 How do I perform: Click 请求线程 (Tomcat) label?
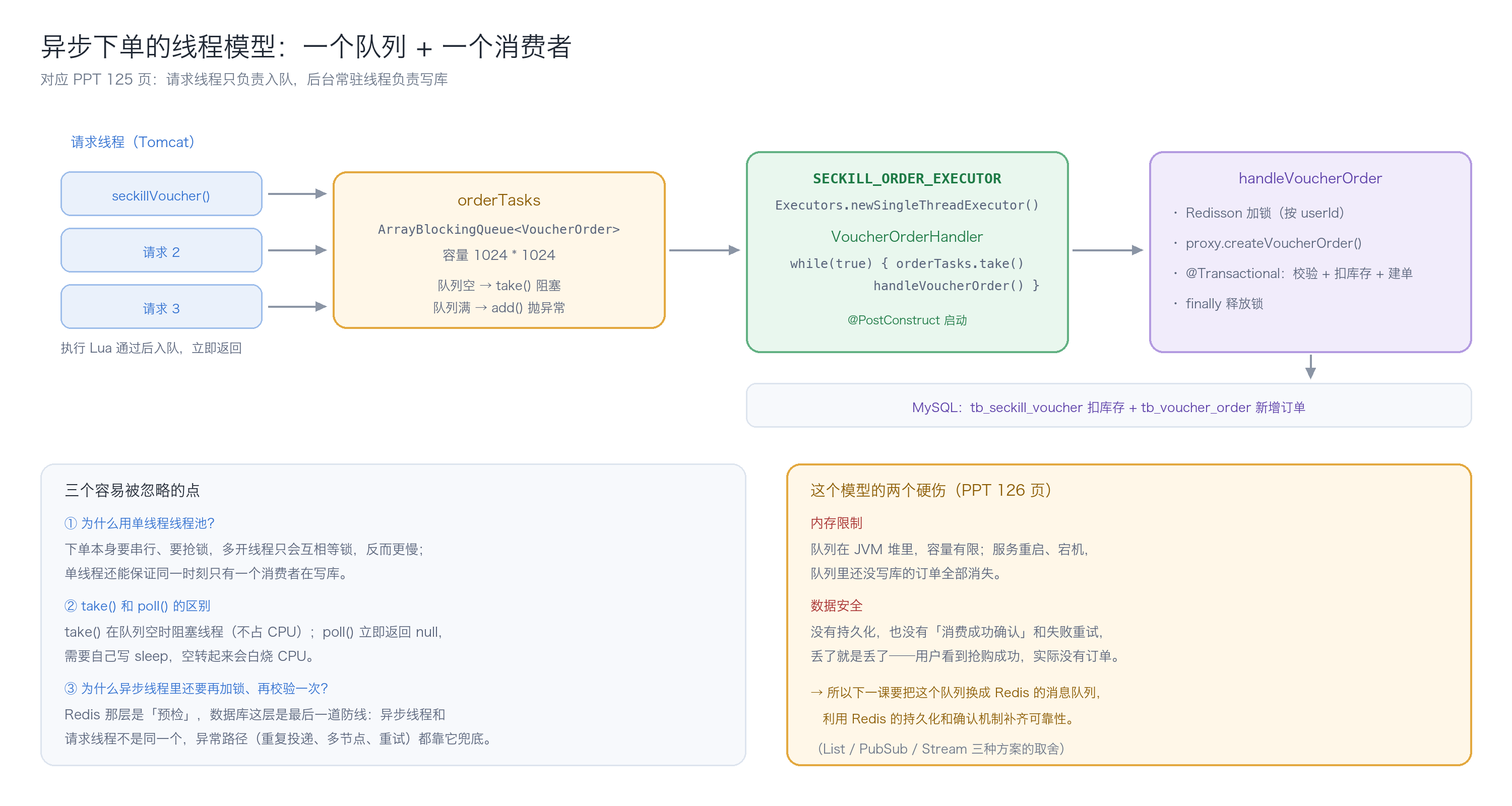133,142
